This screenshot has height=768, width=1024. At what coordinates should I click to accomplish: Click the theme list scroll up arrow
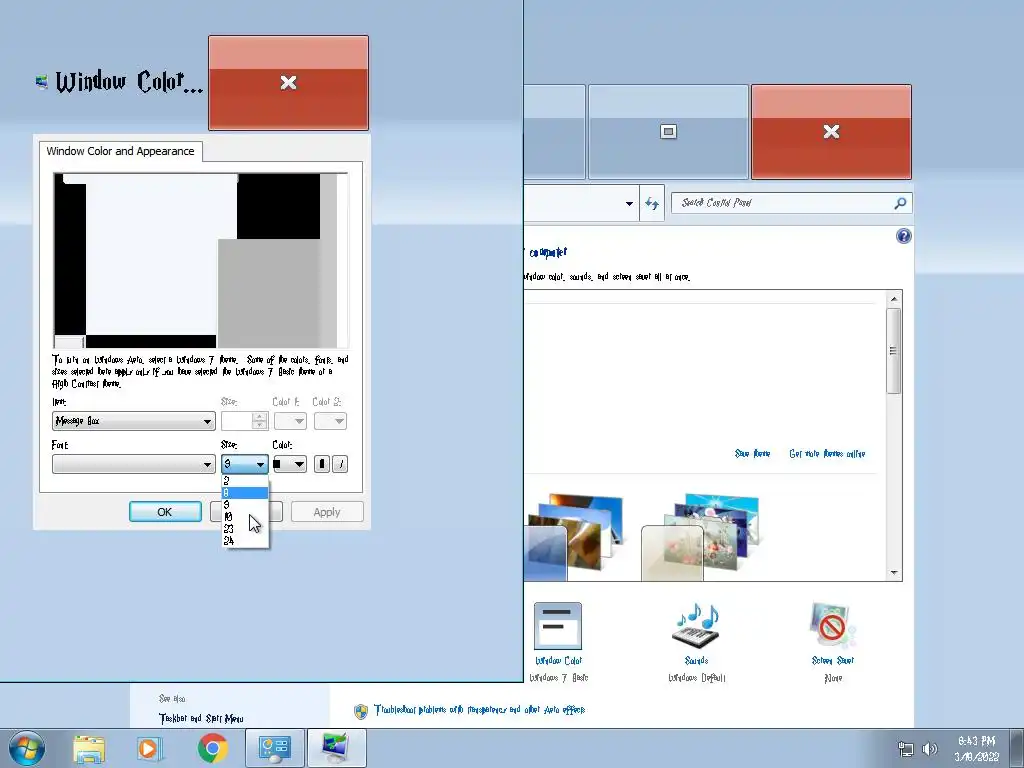(x=894, y=299)
